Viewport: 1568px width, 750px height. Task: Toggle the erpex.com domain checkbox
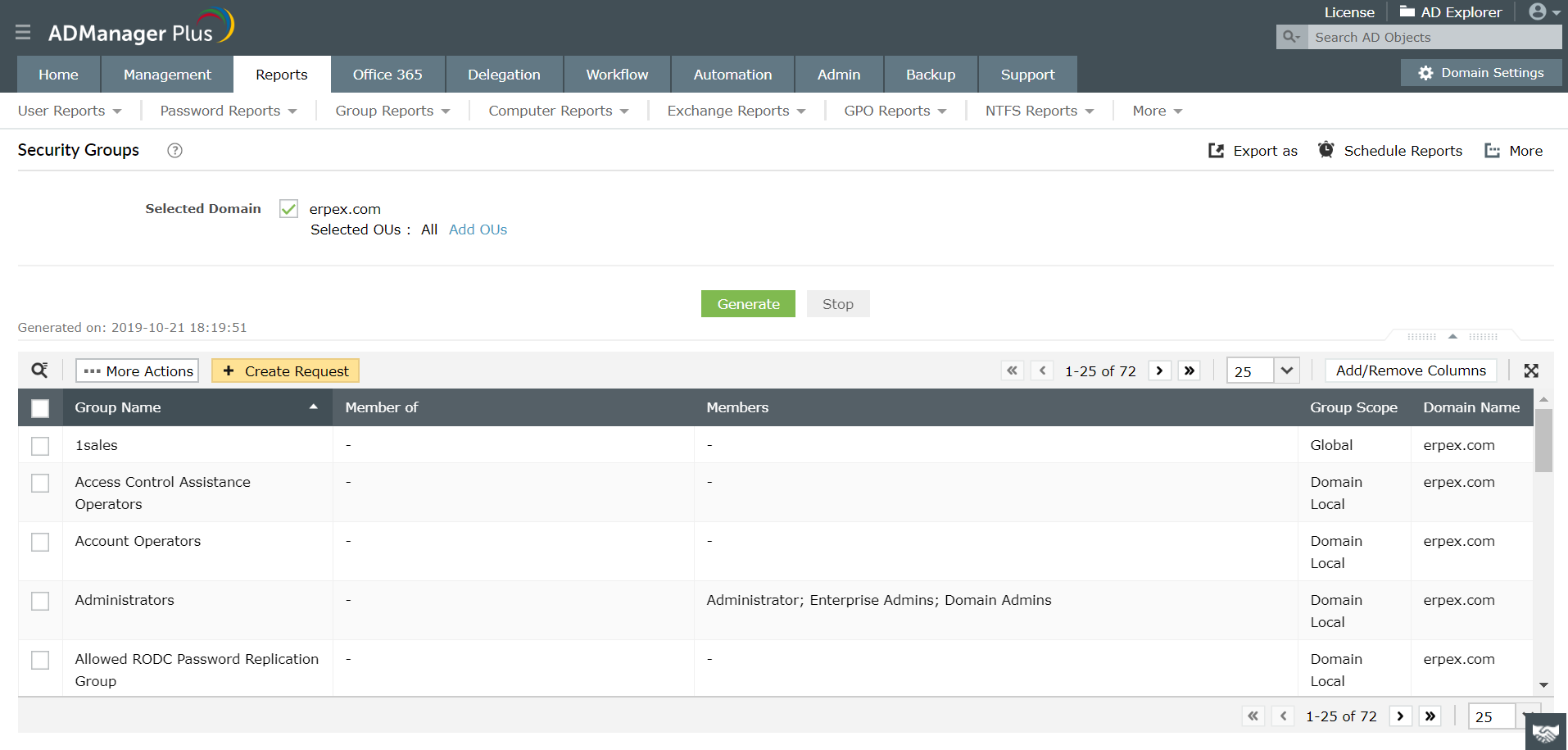click(288, 209)
